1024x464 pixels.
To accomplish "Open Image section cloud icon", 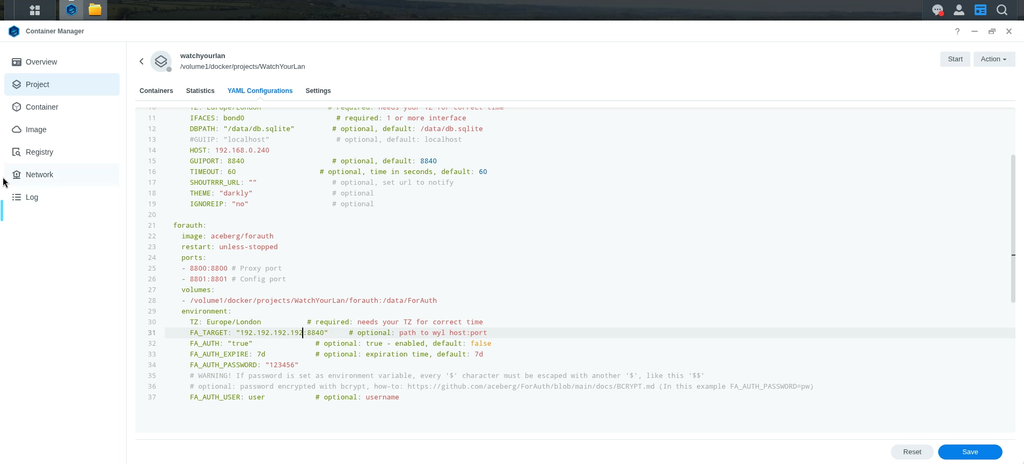I will 17,129.
